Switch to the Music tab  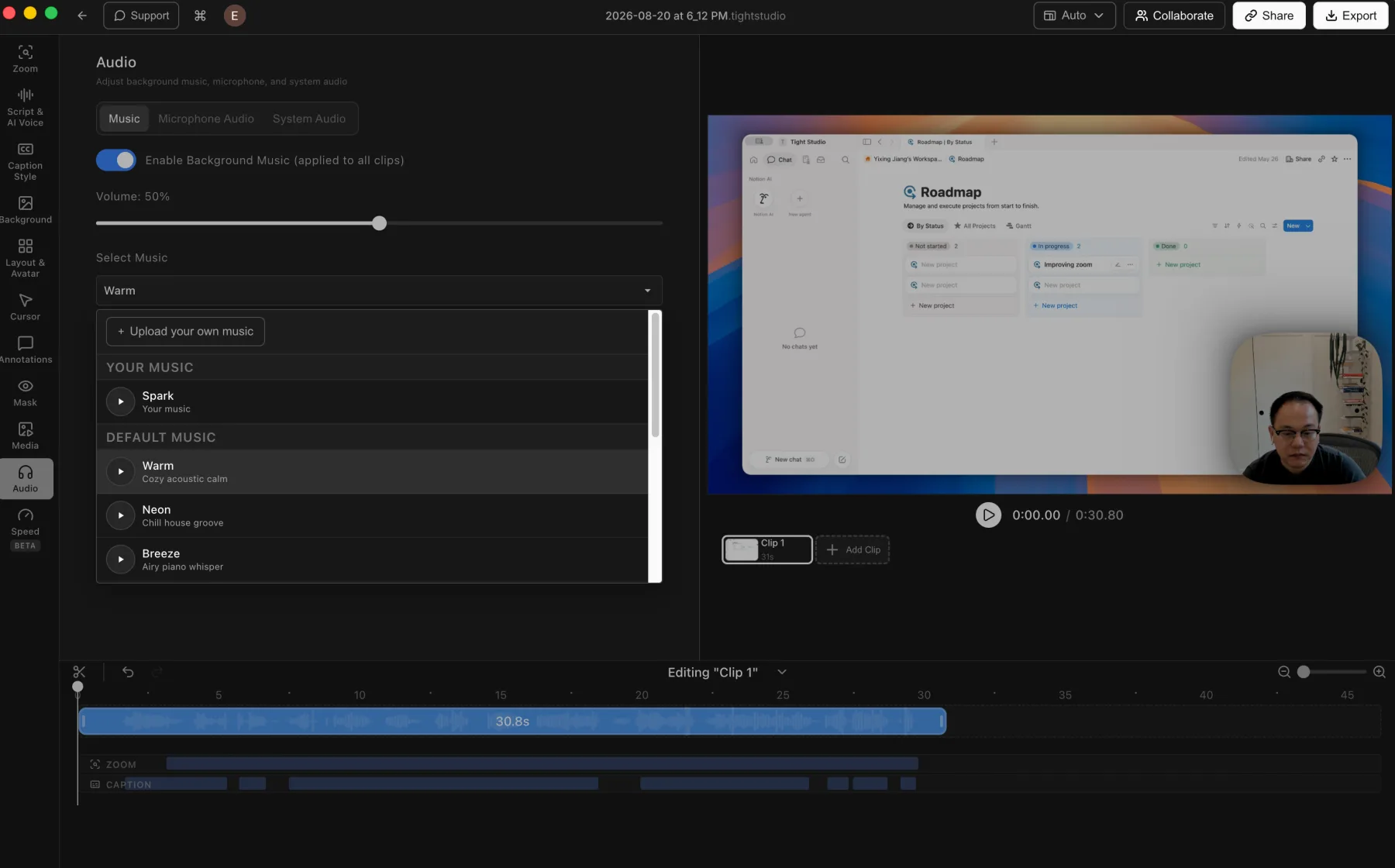point(124,119)
